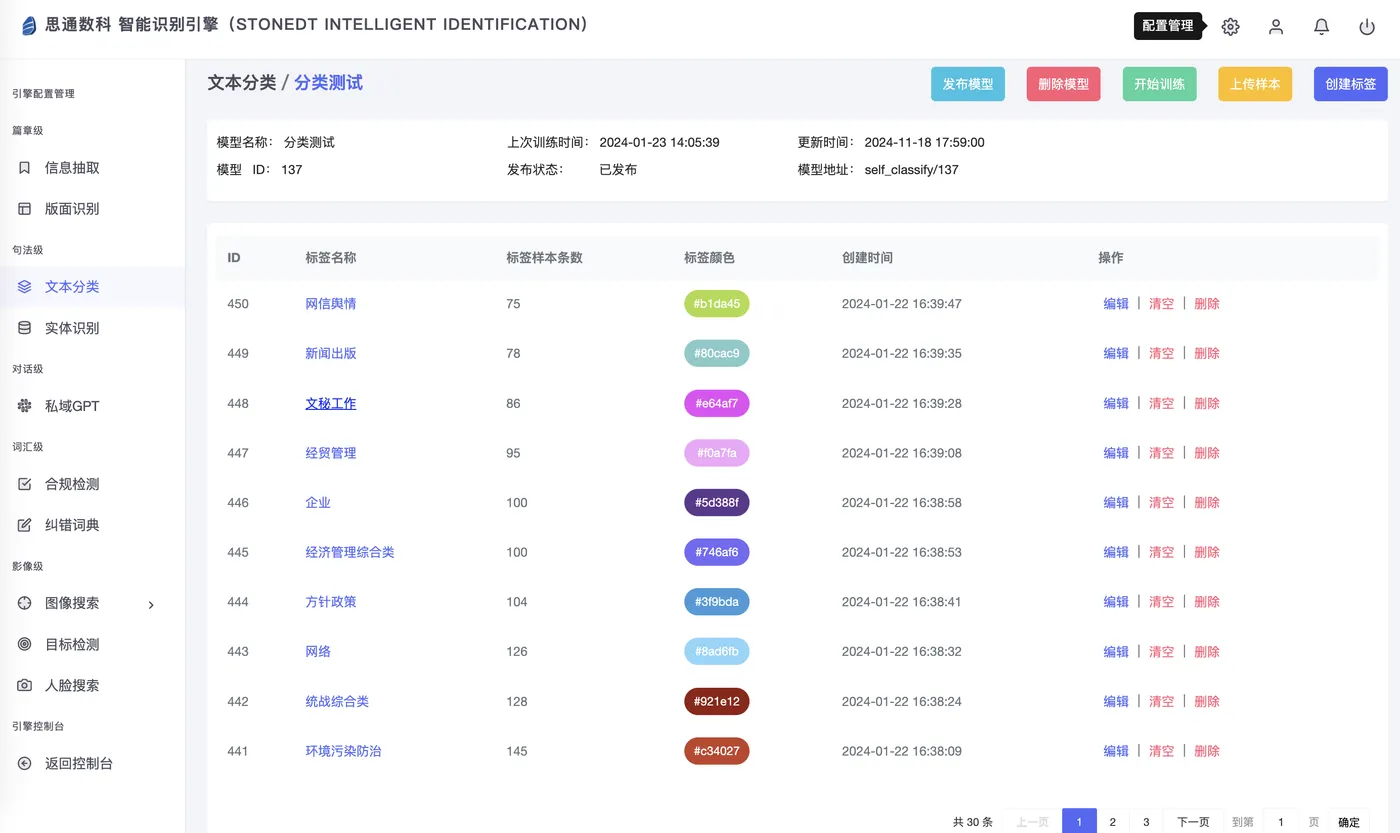
Task: Click color tag #921e12
Action: (x=716, y=702)
